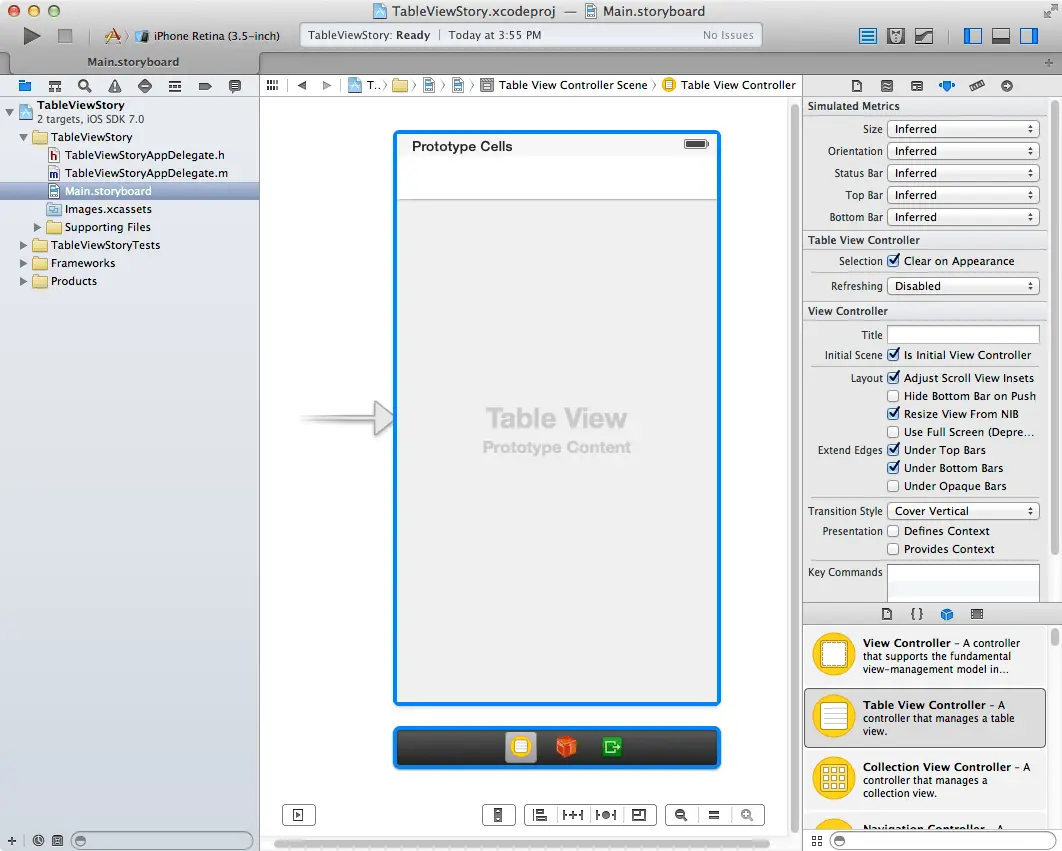Uncheck Clear on Appearance checkbox

tap(894, 261)
